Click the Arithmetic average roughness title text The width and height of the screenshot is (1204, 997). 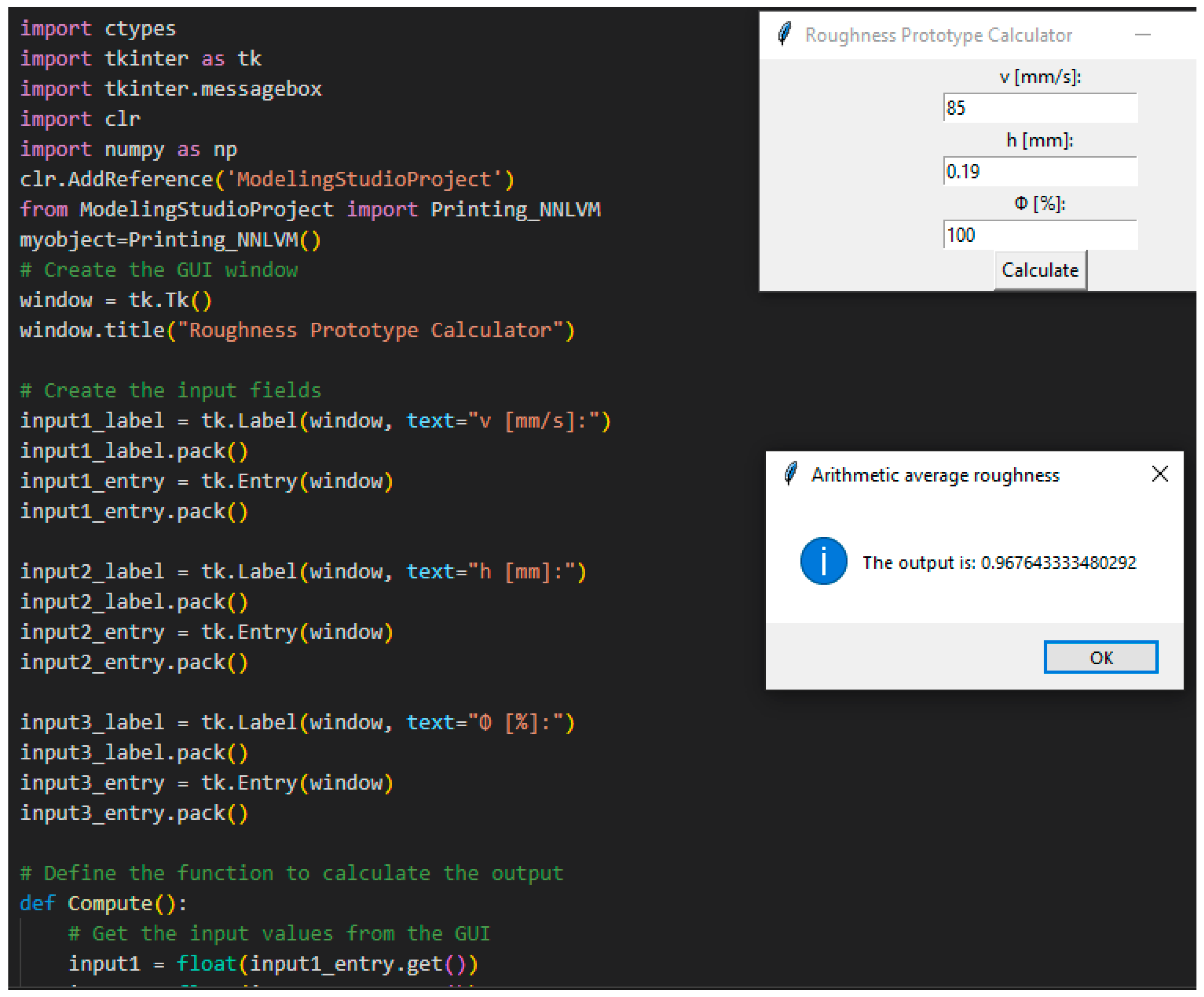pos(935,476)
